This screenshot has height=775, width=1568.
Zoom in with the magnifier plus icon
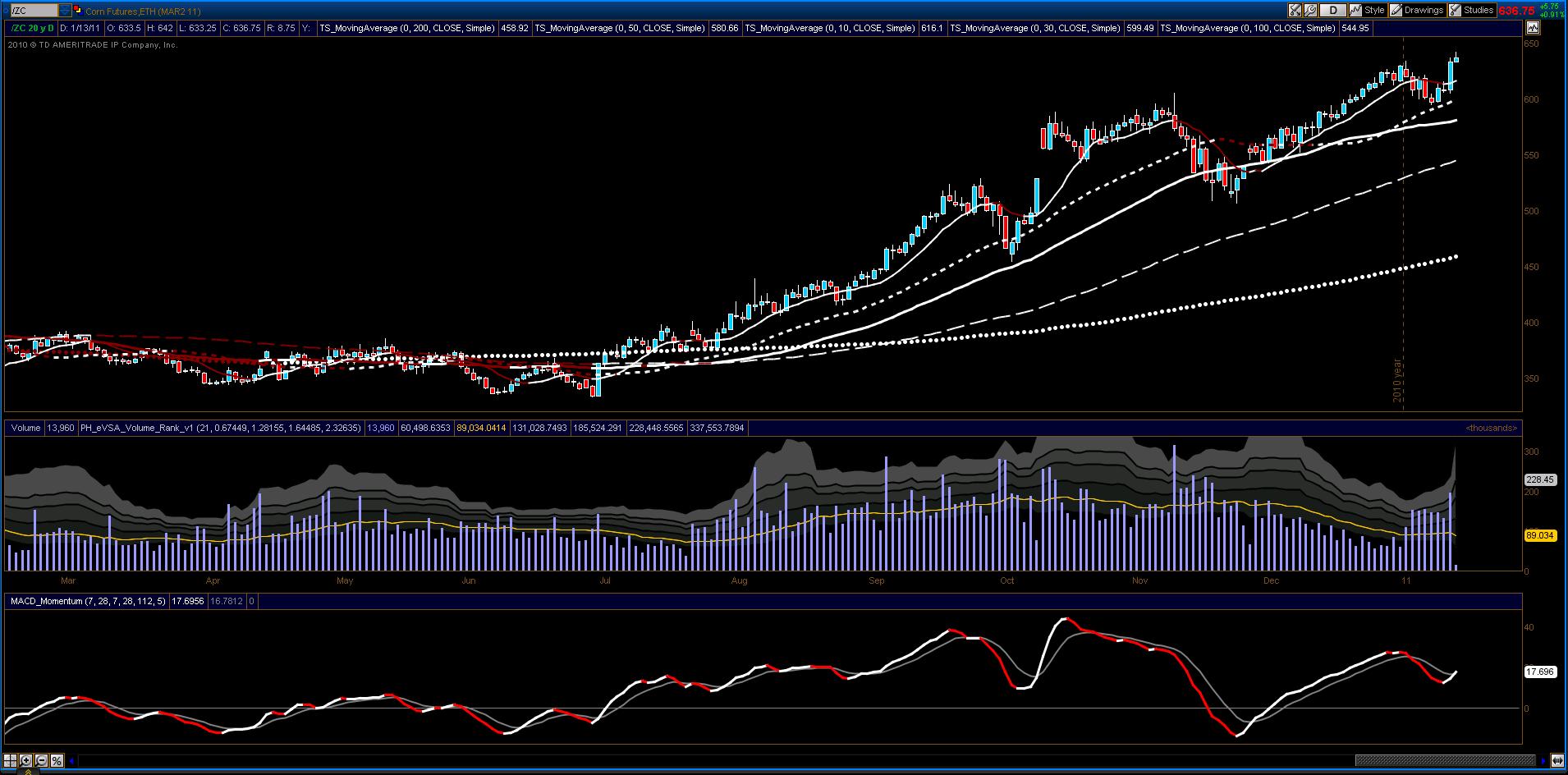[25, 760]
